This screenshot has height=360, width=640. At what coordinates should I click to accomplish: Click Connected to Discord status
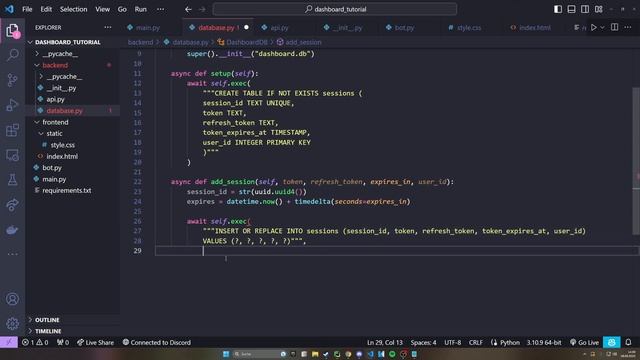click(157, 342)
